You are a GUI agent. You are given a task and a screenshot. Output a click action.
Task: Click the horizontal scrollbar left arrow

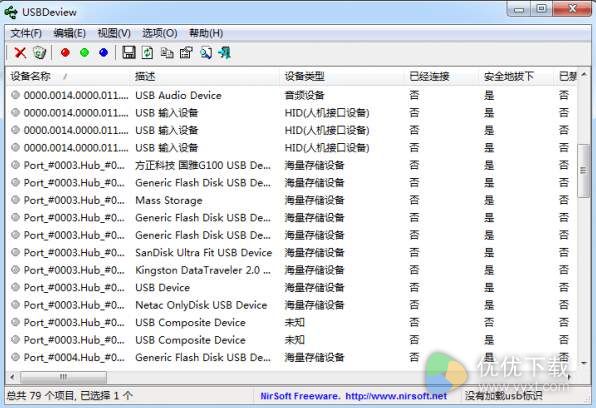pos(12,377)
